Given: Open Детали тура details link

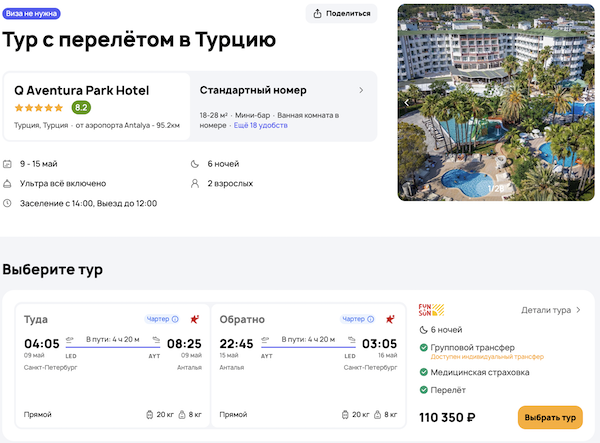Looking at the screenshot, I should [551, 310].
